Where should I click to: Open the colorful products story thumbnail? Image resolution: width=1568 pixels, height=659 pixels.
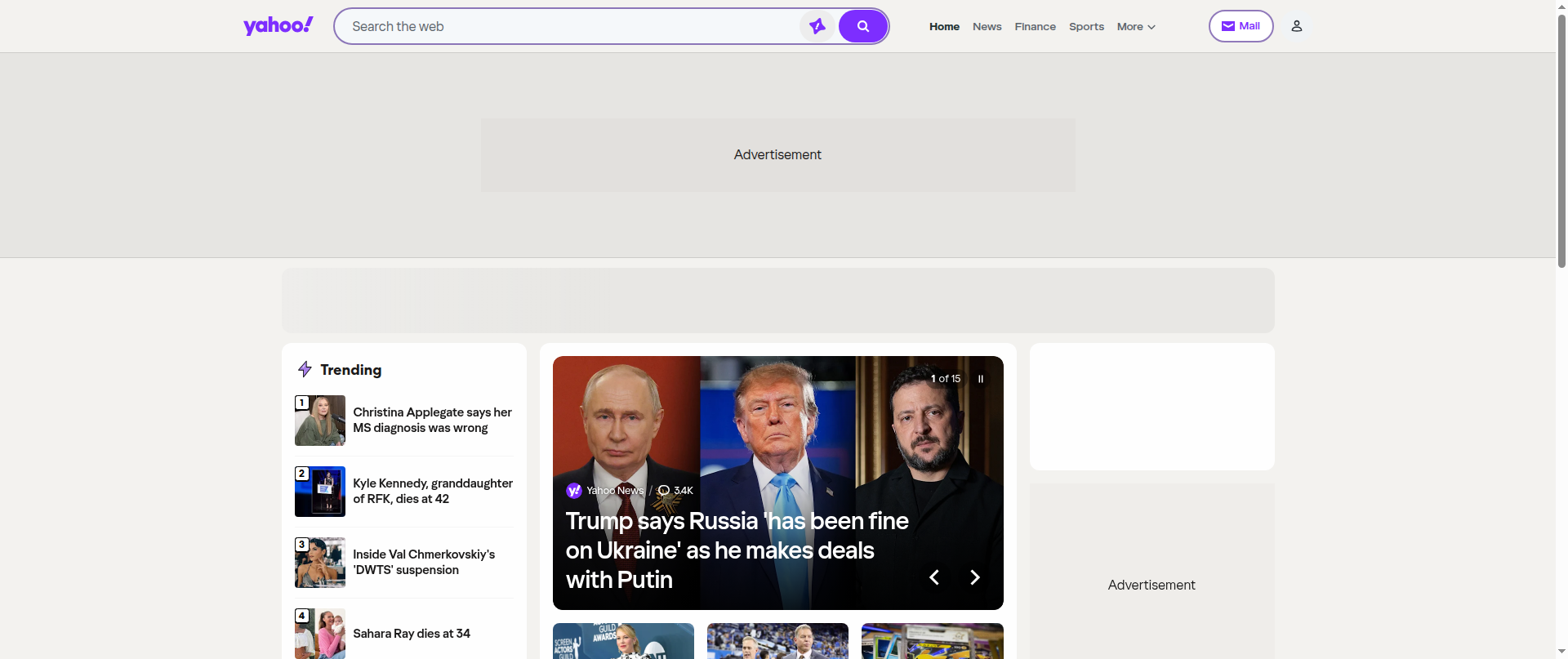point(932,641)
